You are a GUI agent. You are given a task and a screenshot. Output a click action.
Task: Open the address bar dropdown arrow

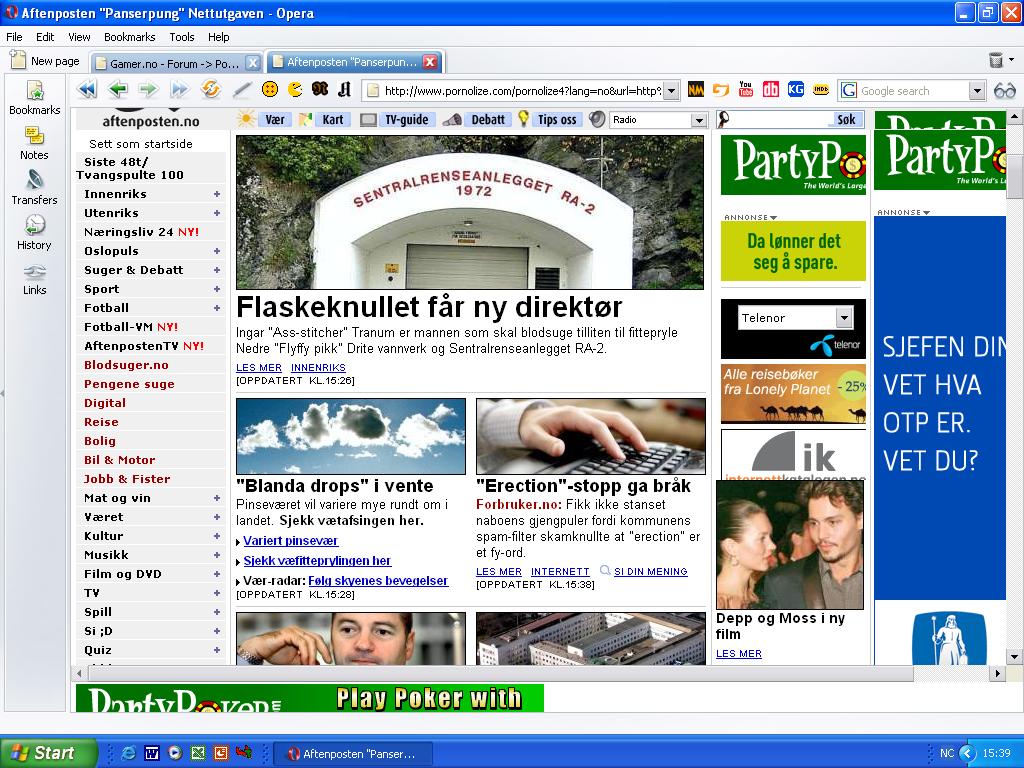[x=671, y=91]
